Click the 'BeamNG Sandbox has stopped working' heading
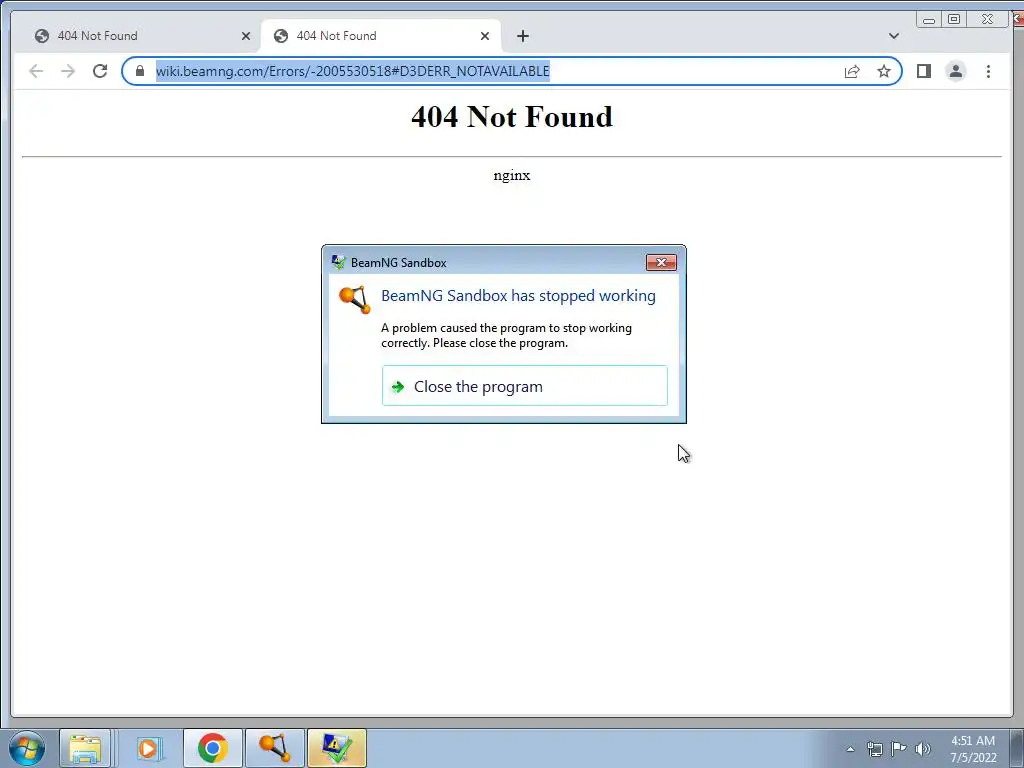Image resolution: width=1024 pixels, height=768 pixels. (518, 296)
